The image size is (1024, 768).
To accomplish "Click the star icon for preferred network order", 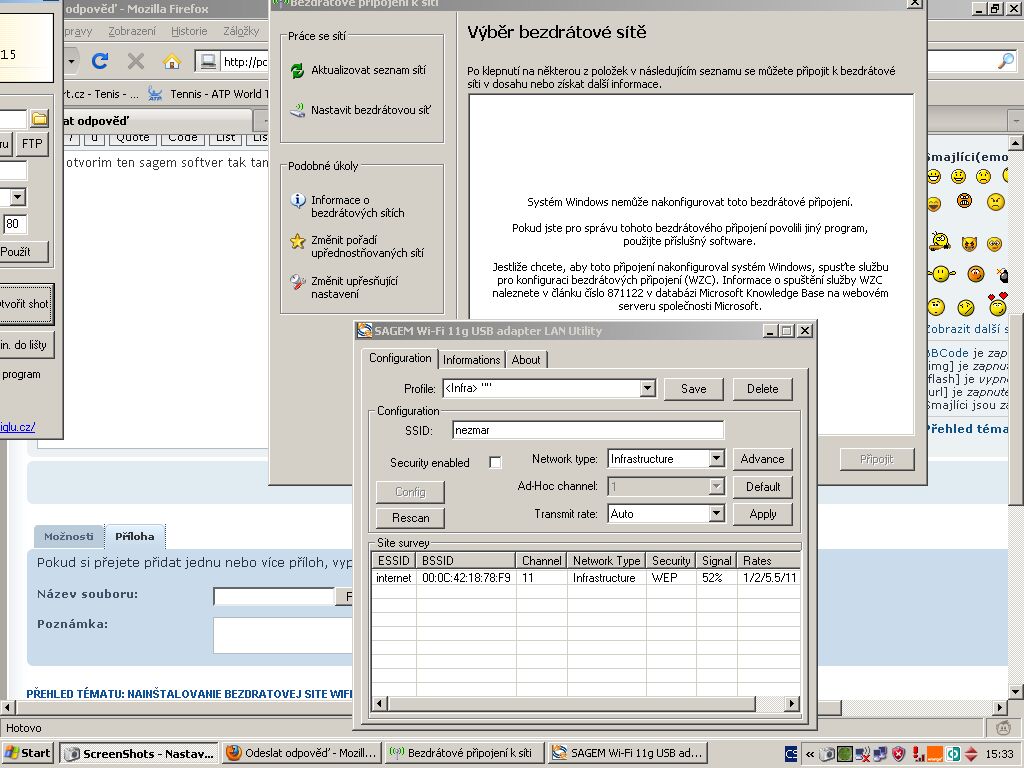I will [x=297, y=241].
